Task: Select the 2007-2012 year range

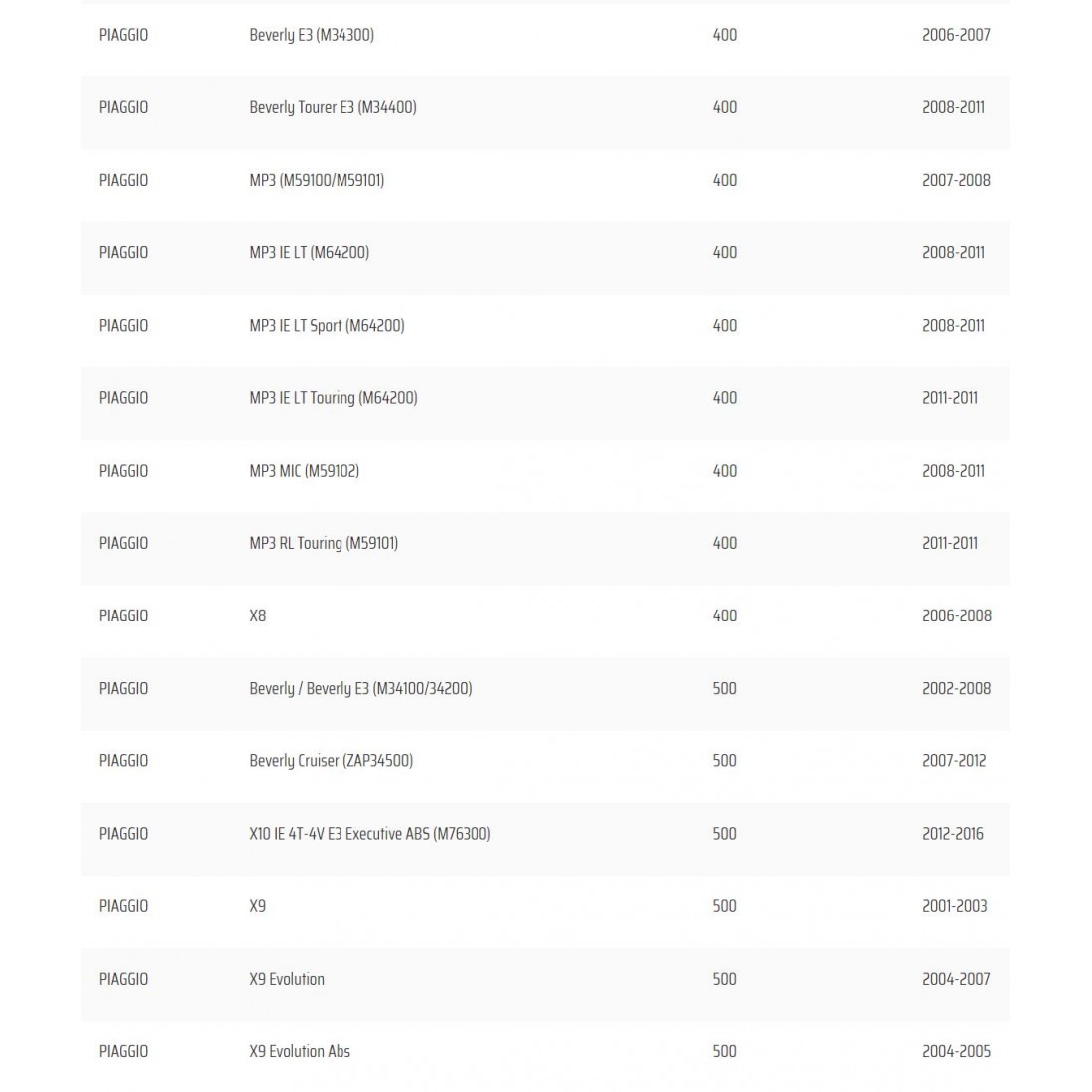Action: [954, 760]
